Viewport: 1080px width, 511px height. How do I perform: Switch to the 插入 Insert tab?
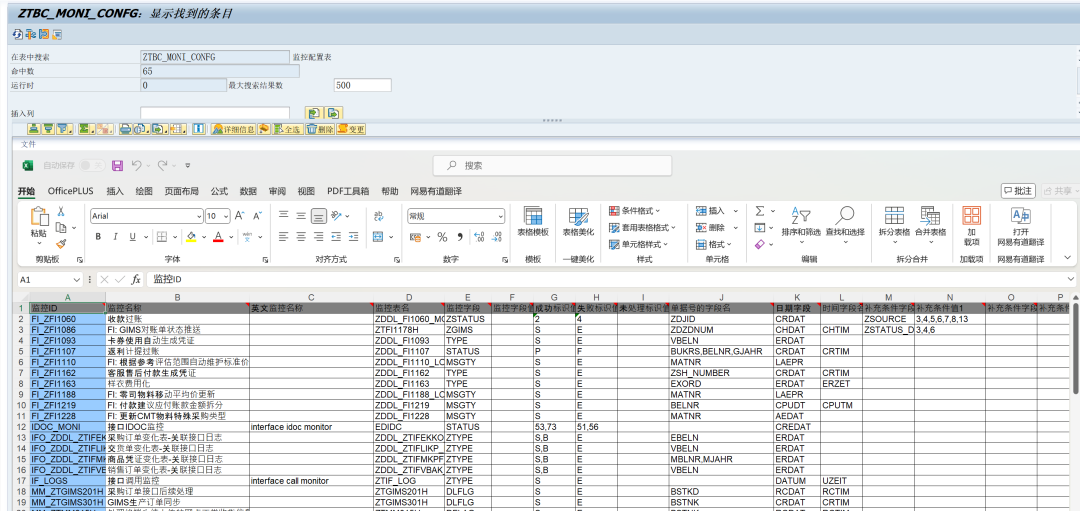(x=115, y=191)
